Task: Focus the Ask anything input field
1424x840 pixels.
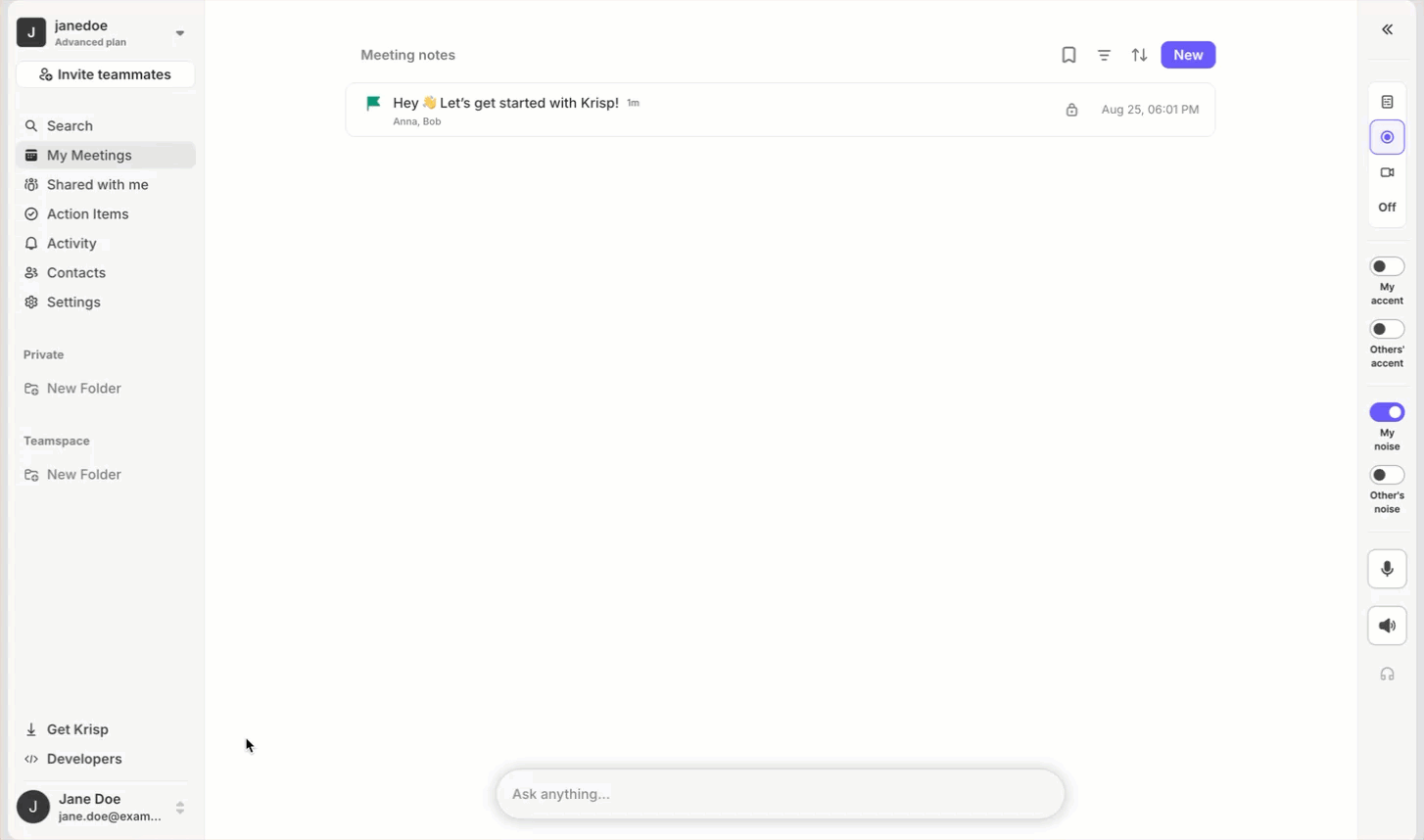Action: (781, 794)
